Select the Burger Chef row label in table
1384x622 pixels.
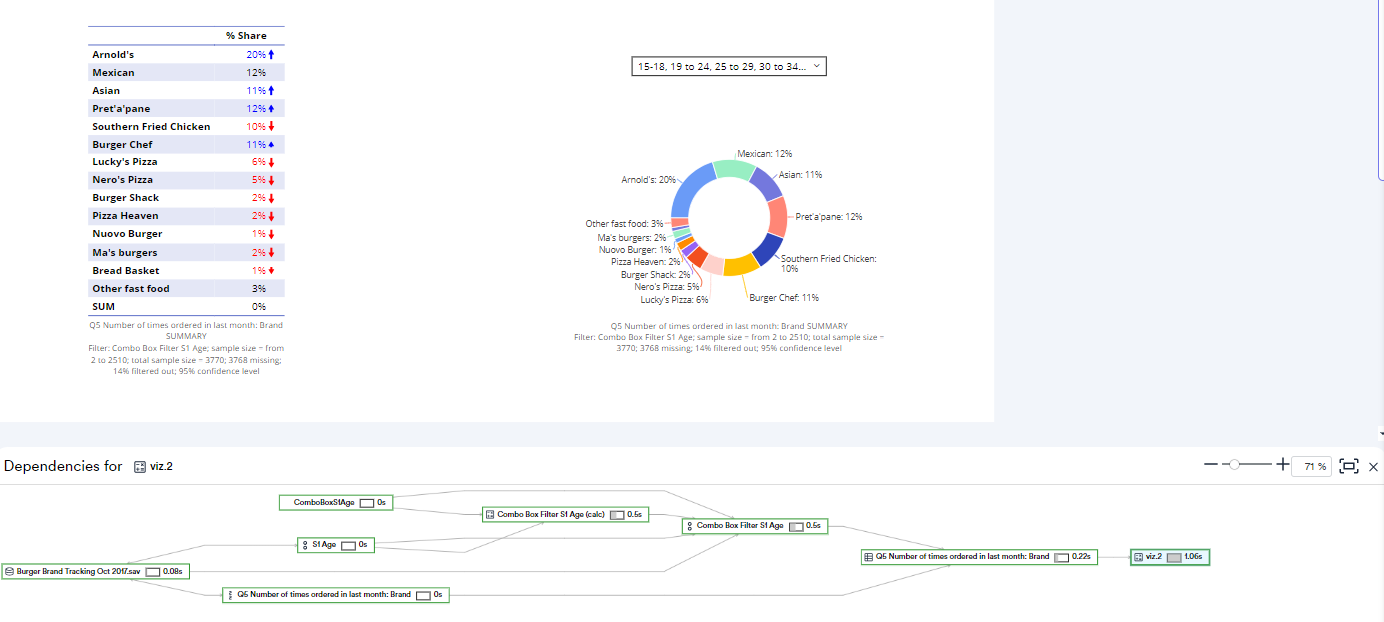[123, 144]
